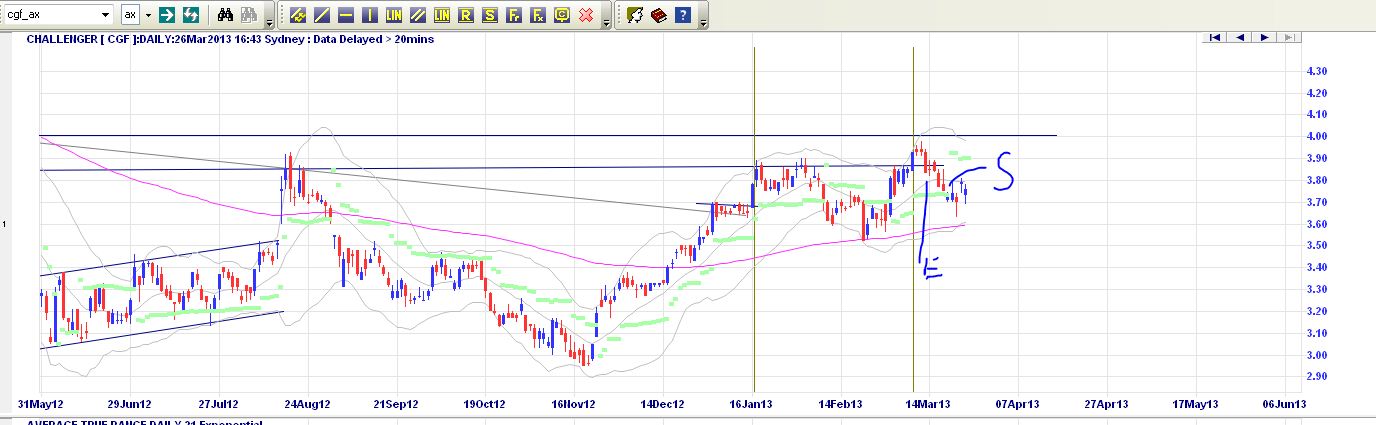Click the yellow comment bubble tool
Viewport: 1376px width, 425px height.
point(562,15)
